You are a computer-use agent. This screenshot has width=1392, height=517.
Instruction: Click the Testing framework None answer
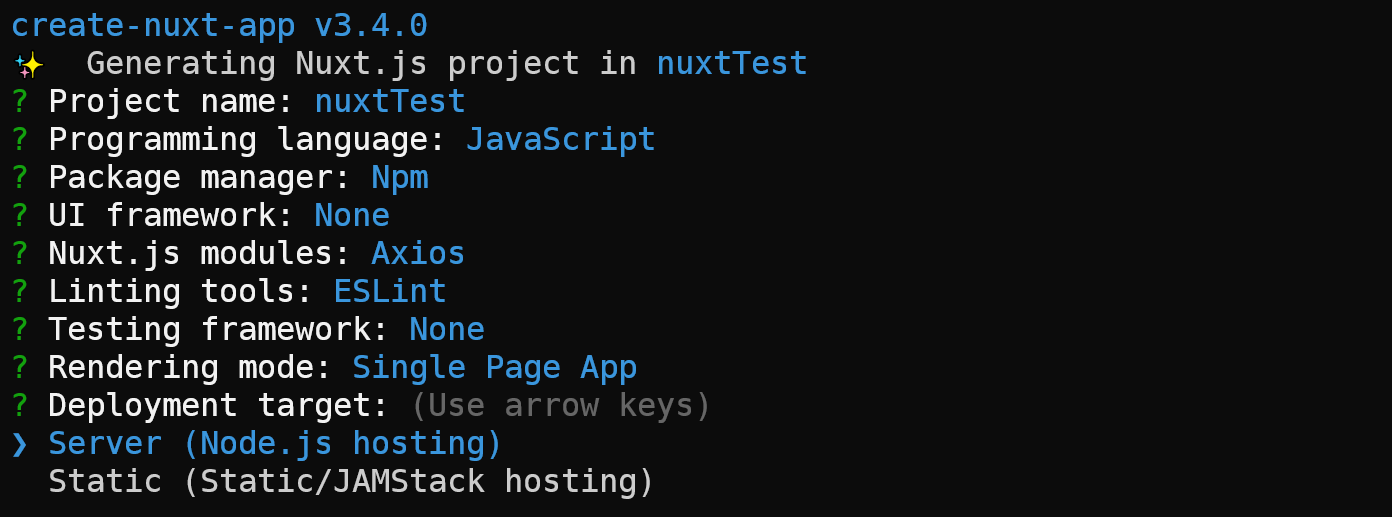pyautogui.click(x=447, y=330)
